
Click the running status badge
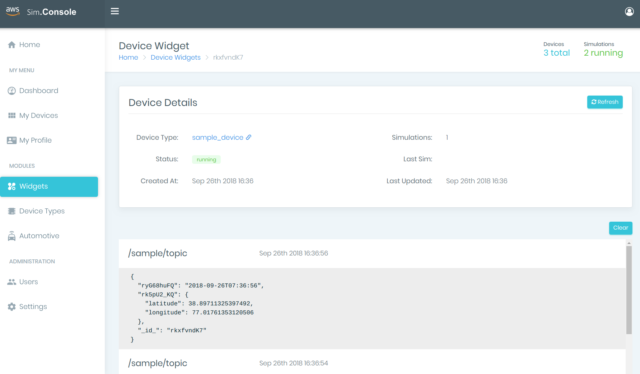tap(206, 160)
